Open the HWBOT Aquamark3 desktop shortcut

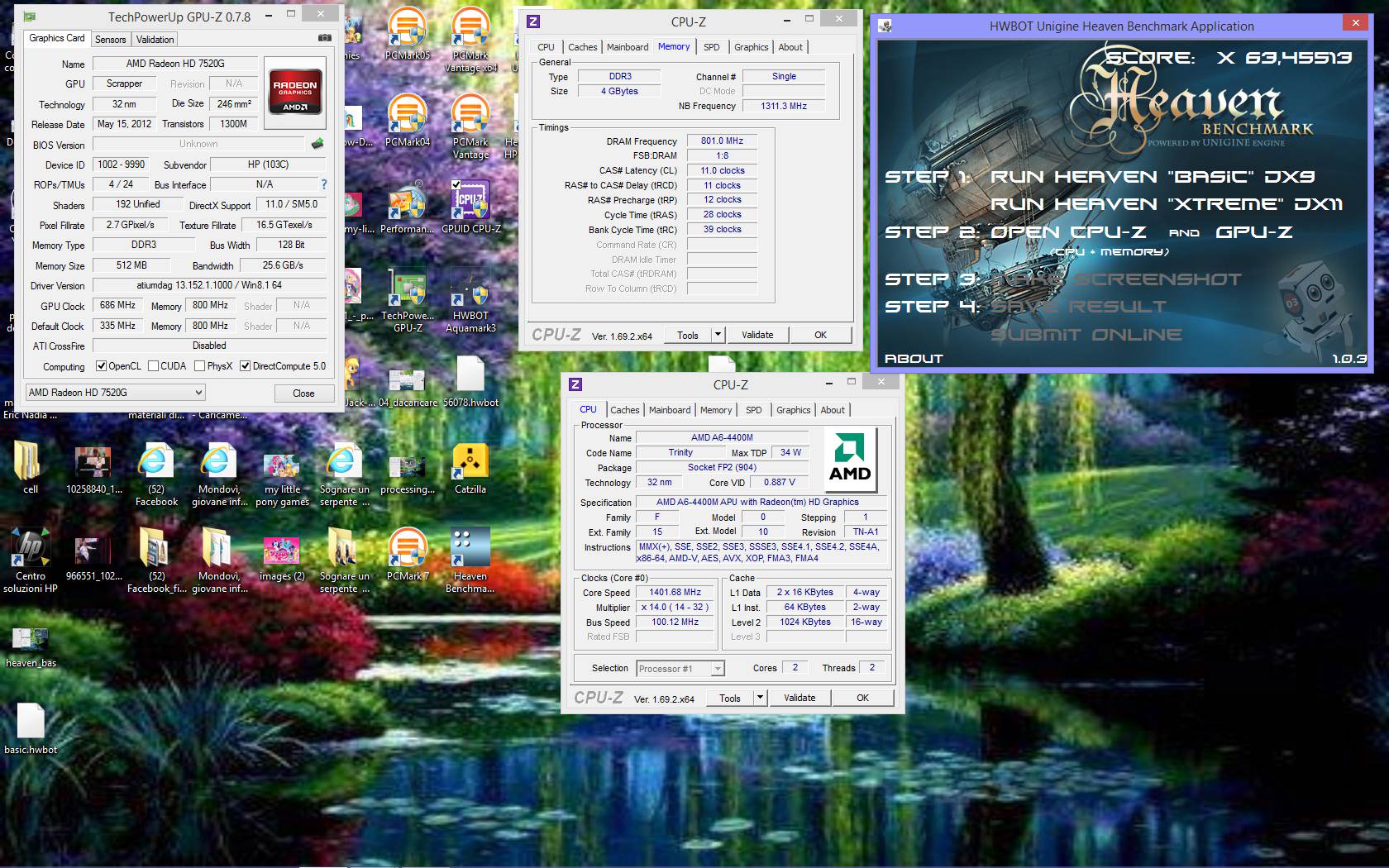click(x=470, y=300)
